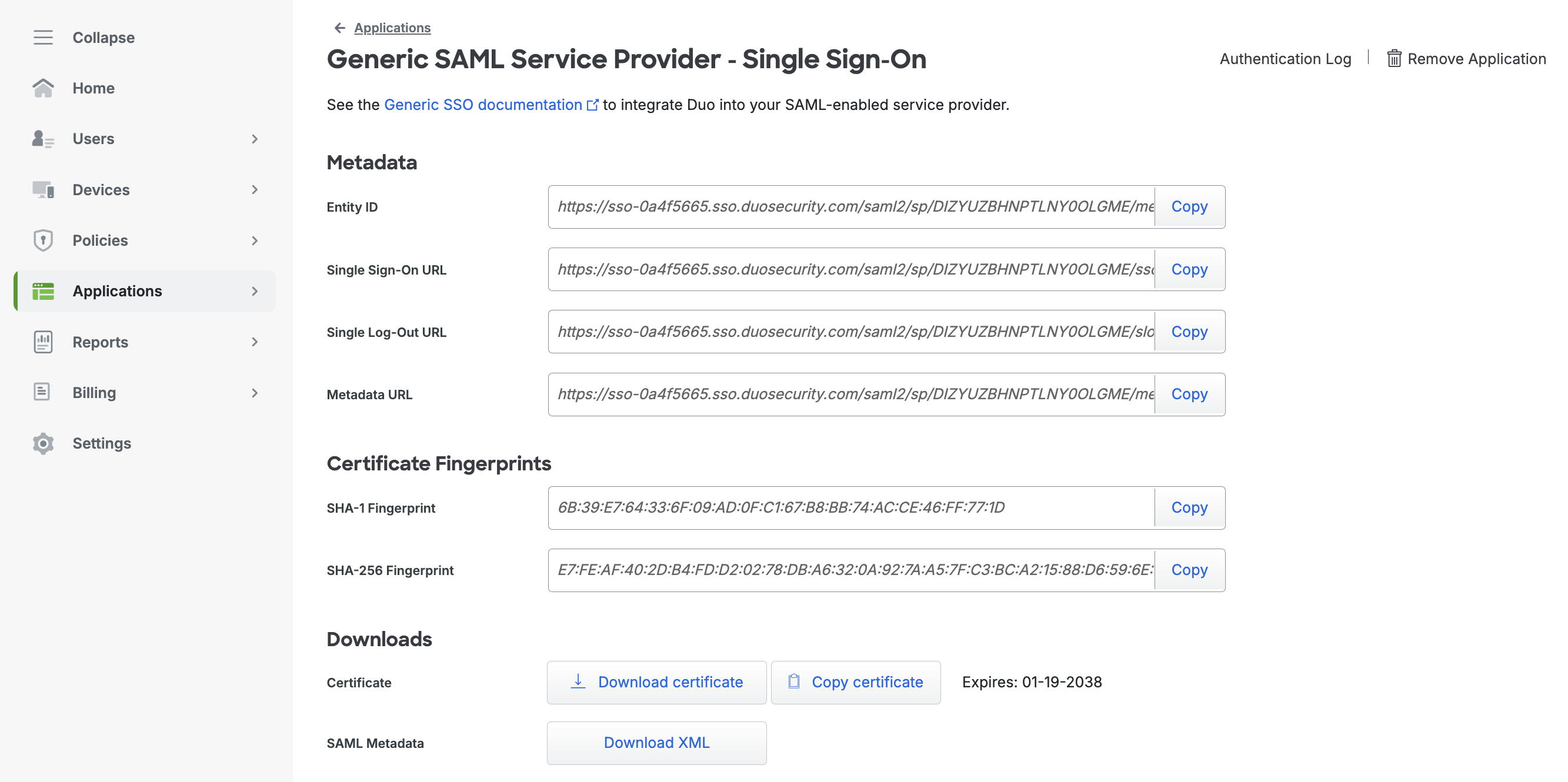Open the Applications sidebar menu item
Screen dimensions: 1568x782
pyautogui.click(x=117, y=291)
